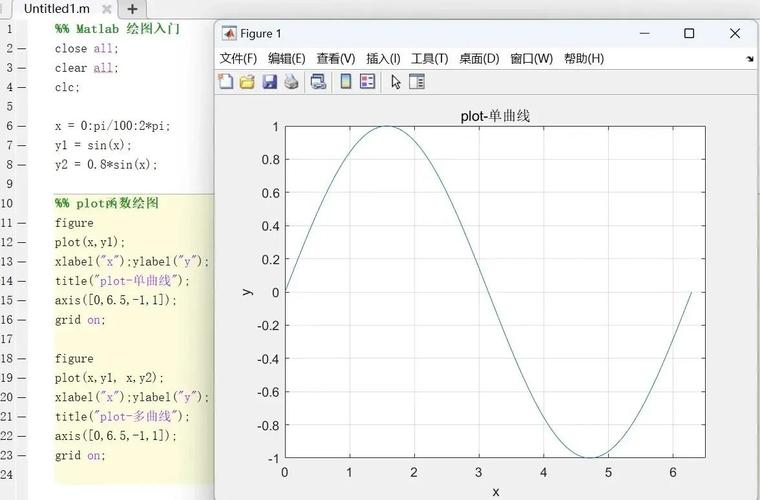This screenshot has height=500, width=760.
Task: Click the code line 'x = 0:pi/100:2*pi;'
Action: coord(112,126)
